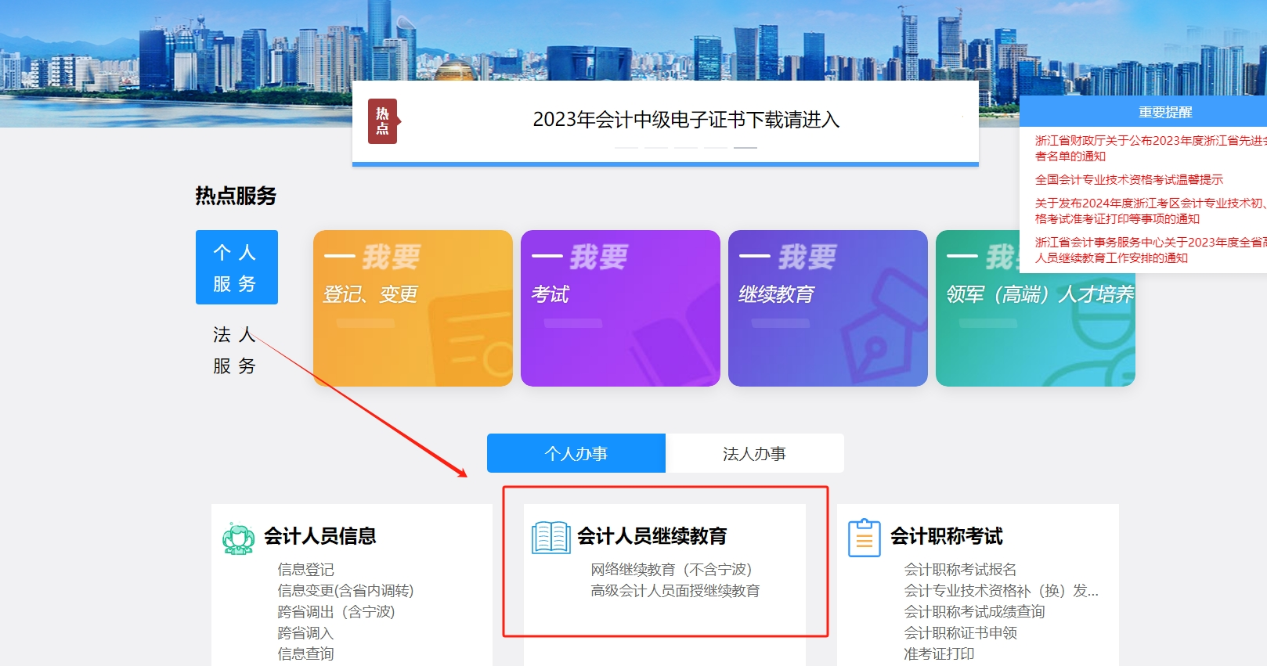The width and height of the screenshot is (1267, 666).
Task: Click the 热点 badge next to the banner
Action: tap(383, 120)
